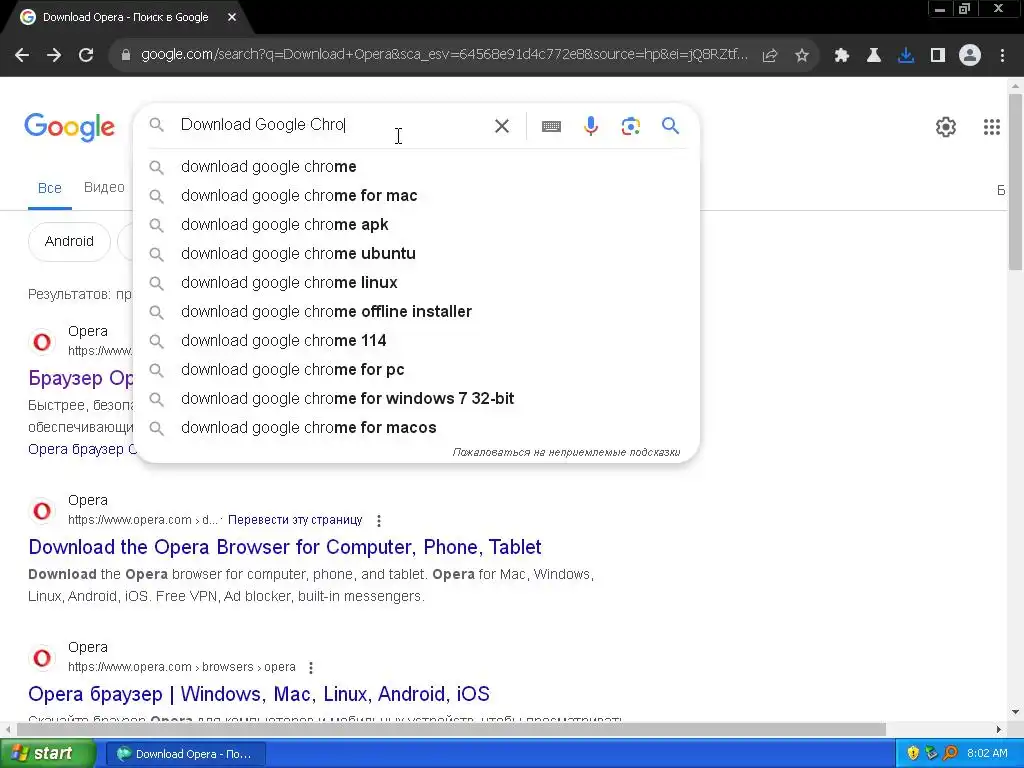Click the browser address bar URL
This screenshot has height=768, width=1024.
coord(444,55)
